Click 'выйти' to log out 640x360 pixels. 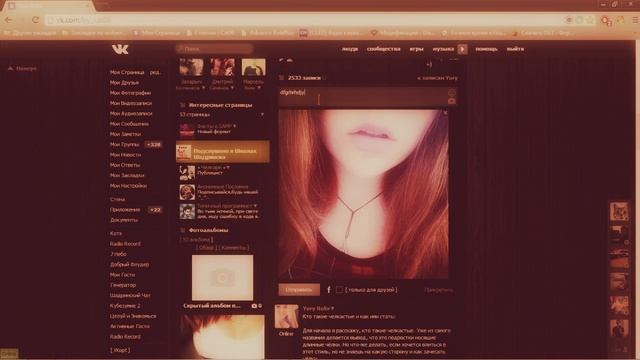pos(515,49)
